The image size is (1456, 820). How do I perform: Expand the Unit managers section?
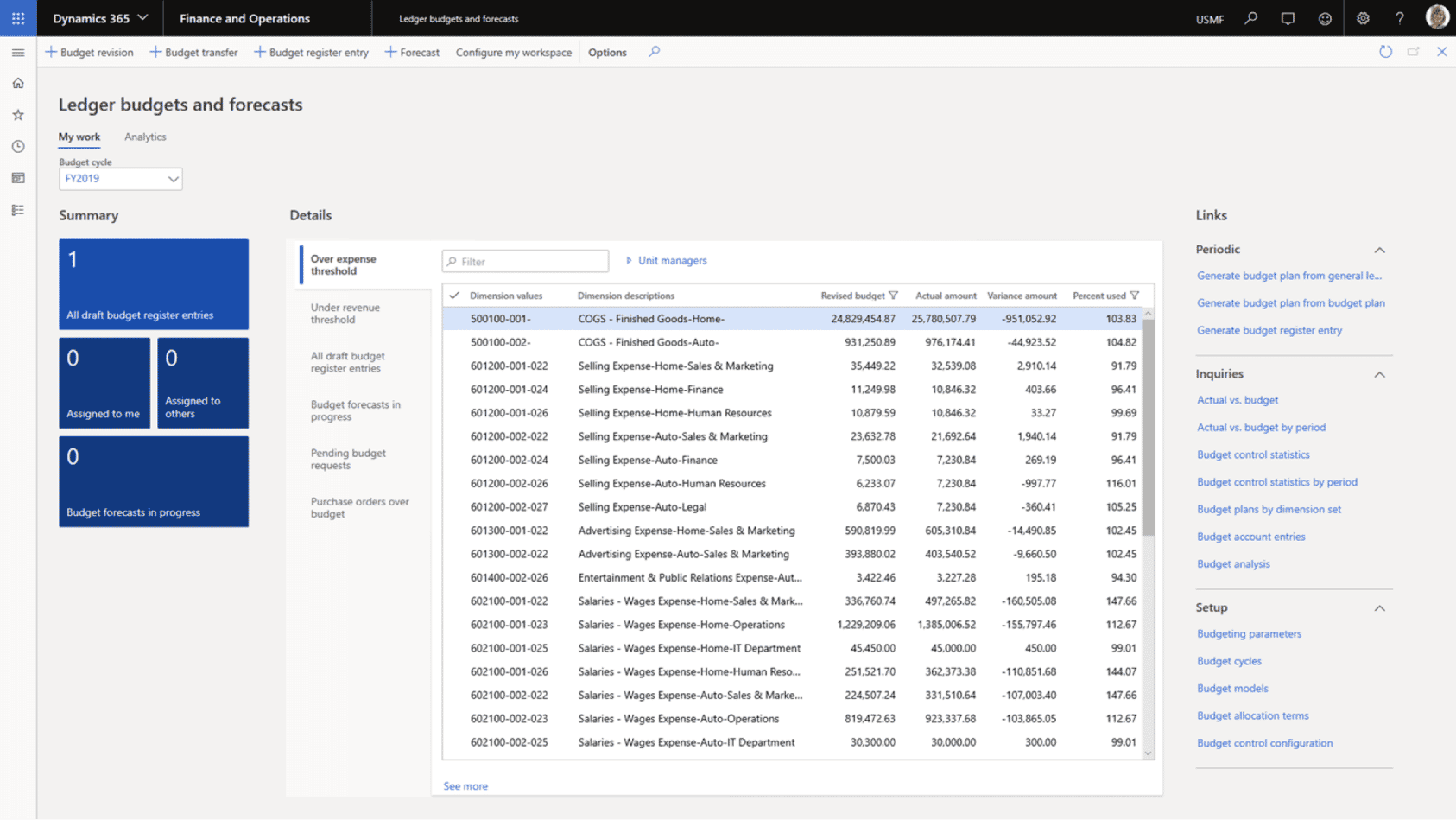(x=666, y=260)
